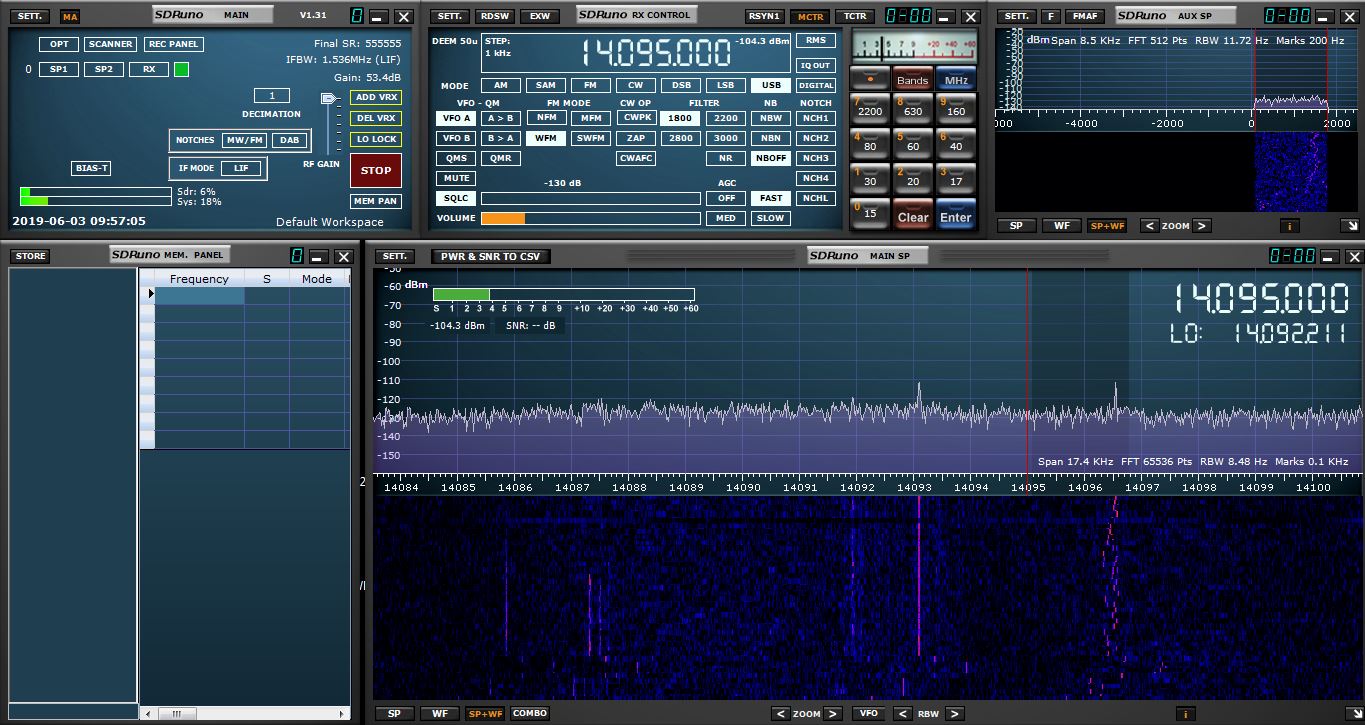1365x725 pixels.
Task: Click the MHz keypad button
Action: pyautogui.click(x=956, y=79)
